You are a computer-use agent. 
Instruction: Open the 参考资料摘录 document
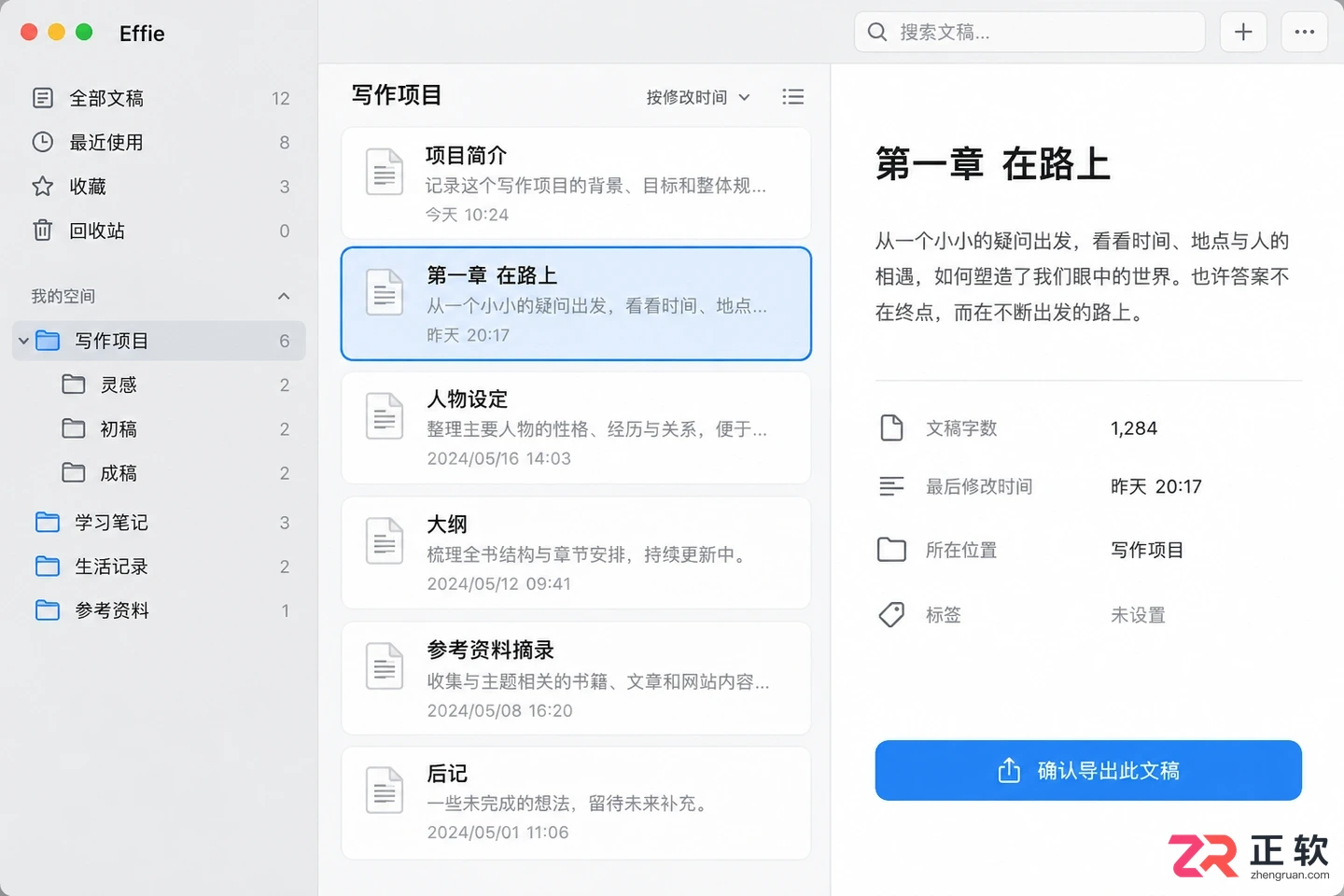point(576,679)
